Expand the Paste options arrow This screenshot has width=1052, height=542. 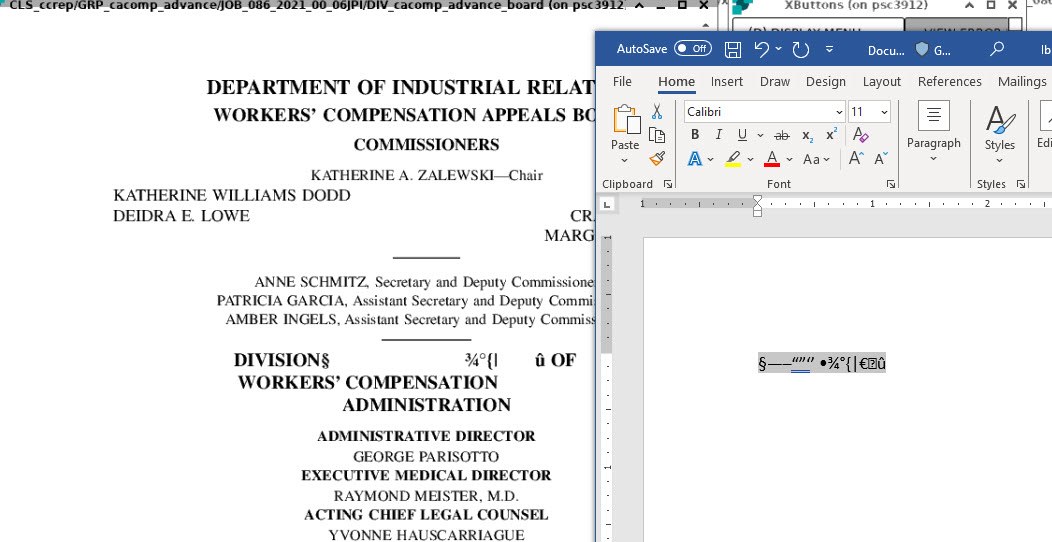[625, 160]
